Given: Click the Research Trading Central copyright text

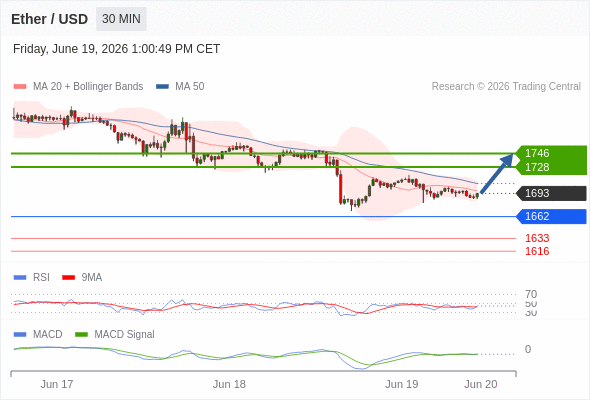Looking at the screenshot, I should pyautogui.click(x=506, y=87).
